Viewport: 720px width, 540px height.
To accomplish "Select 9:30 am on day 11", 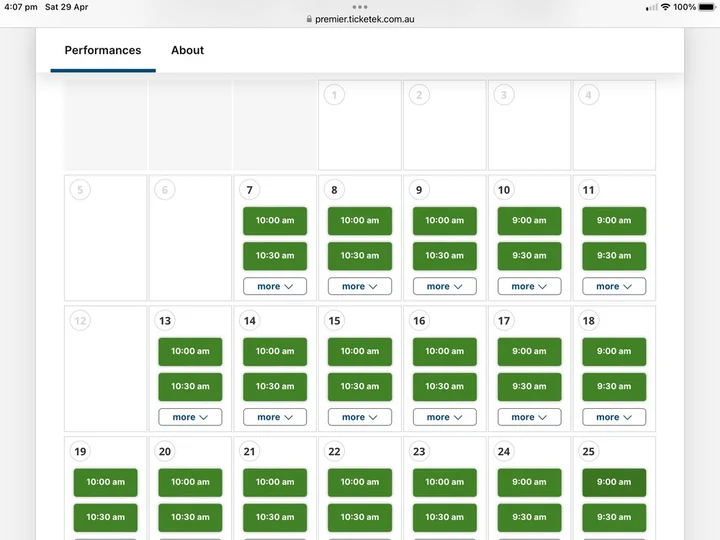I will [614, 256].
